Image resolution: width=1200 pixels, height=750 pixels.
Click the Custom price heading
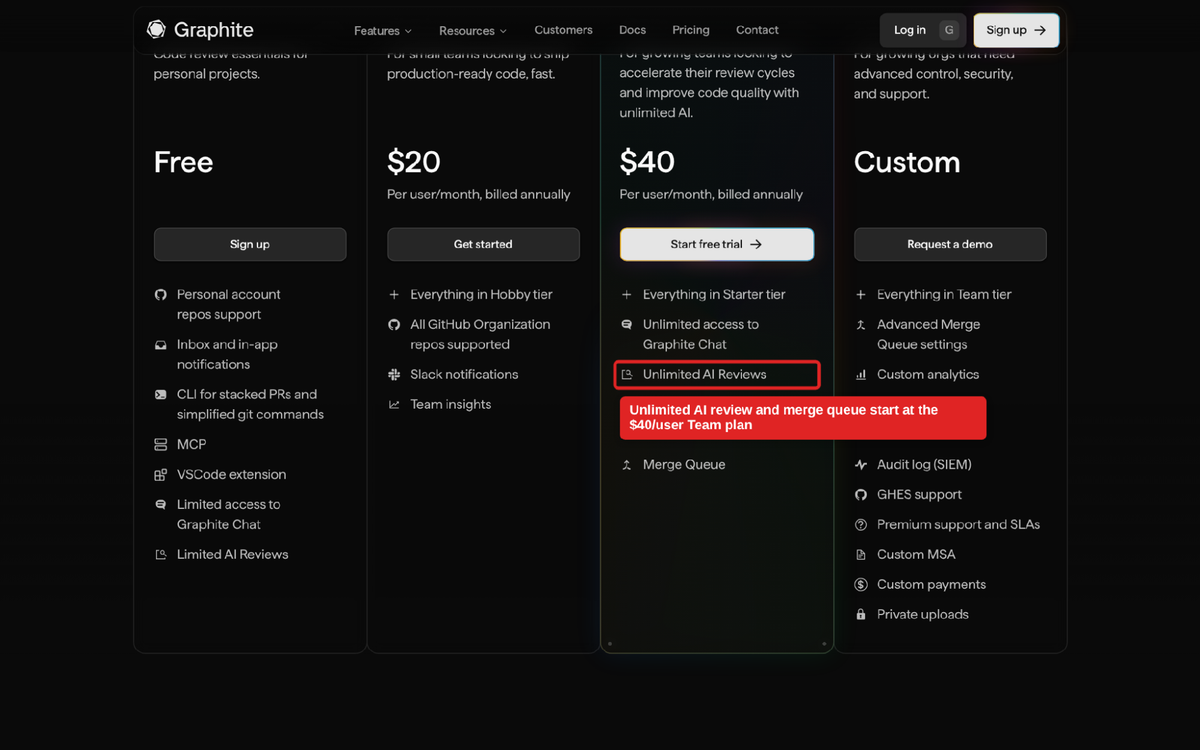pos(907,162)
